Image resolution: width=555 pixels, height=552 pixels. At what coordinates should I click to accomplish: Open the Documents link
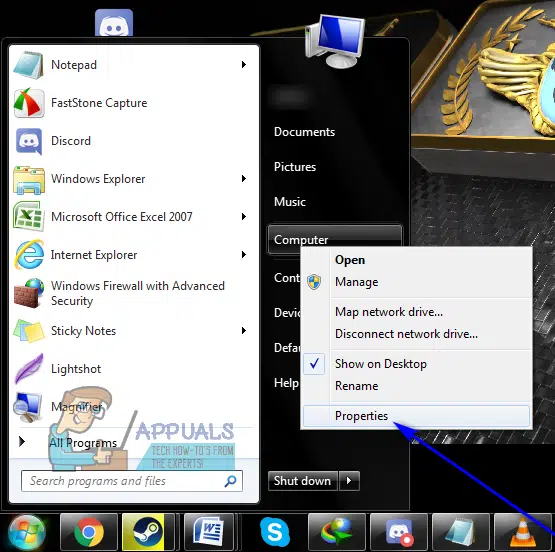(x=304, y=132)
